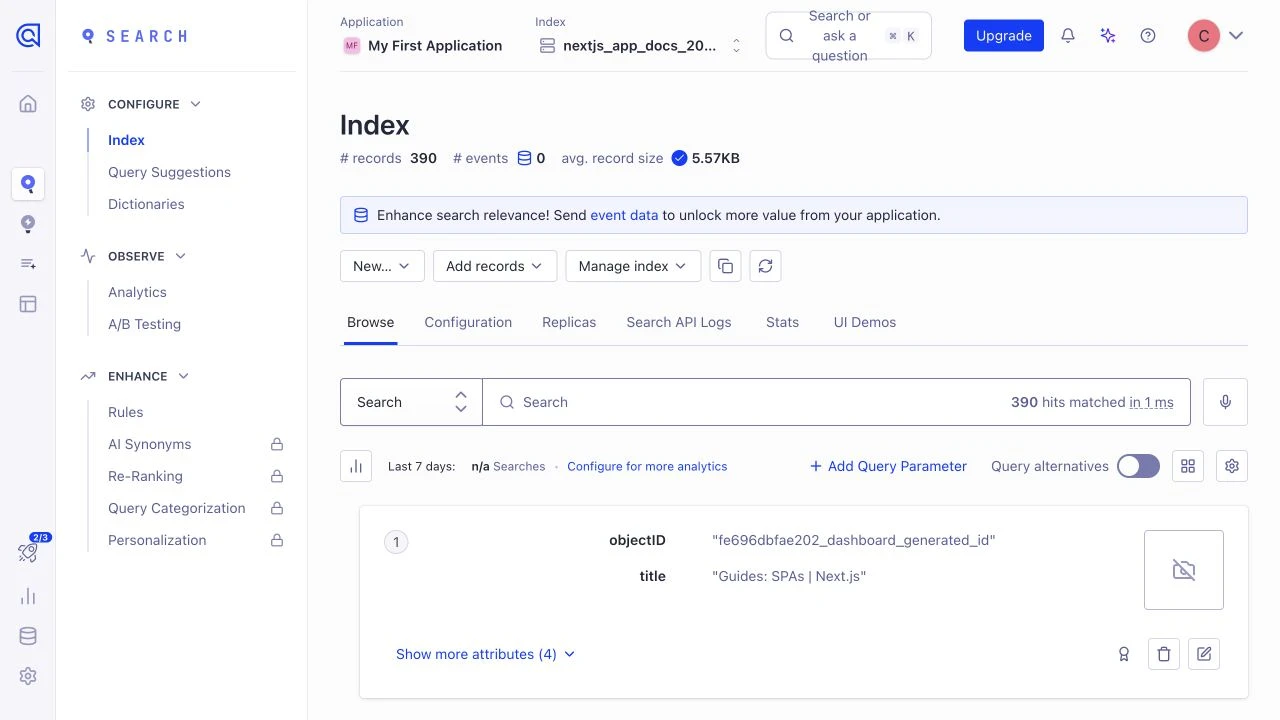Screen dimensions: 1280x720
Task: Open the Search mode selector dropdown
Action: click(x=411, y=402)
